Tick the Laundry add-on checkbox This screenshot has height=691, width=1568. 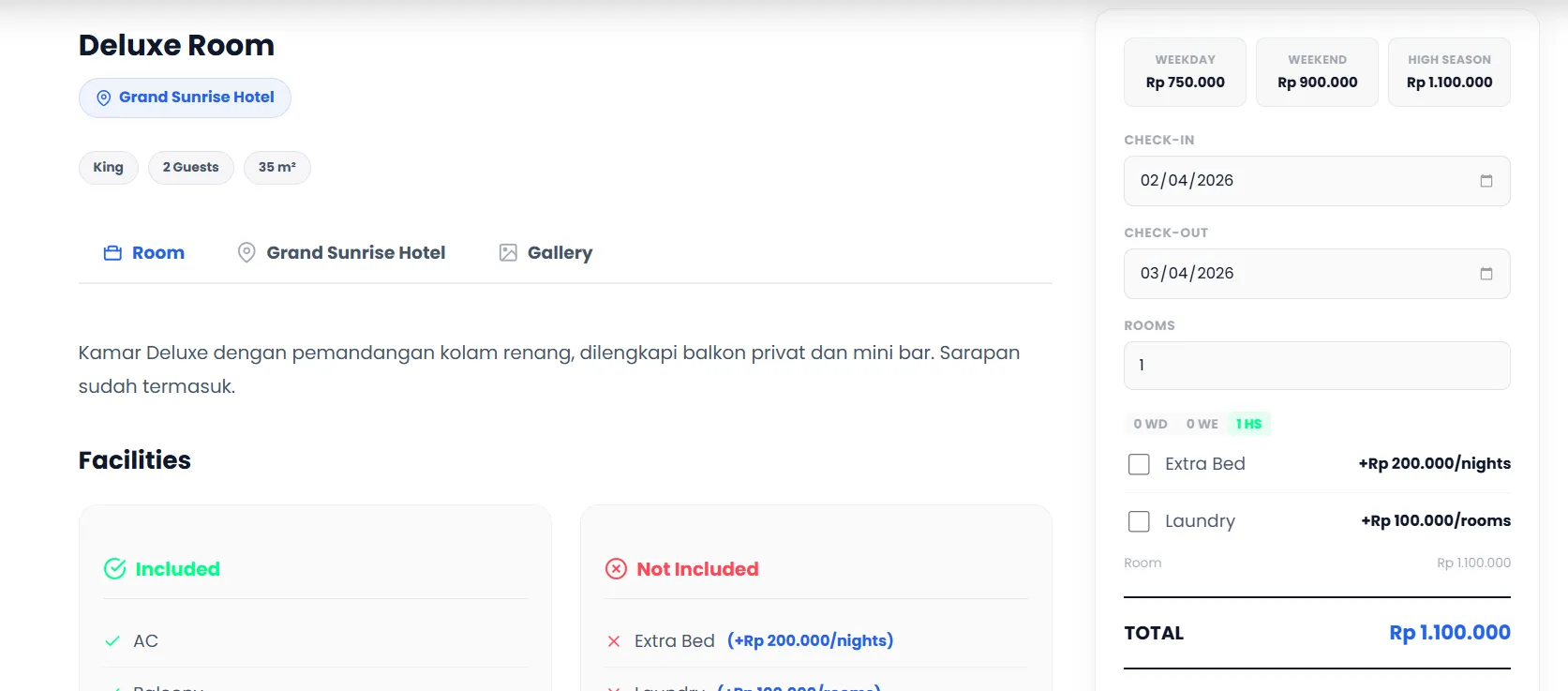click(x=1139, y=521)
